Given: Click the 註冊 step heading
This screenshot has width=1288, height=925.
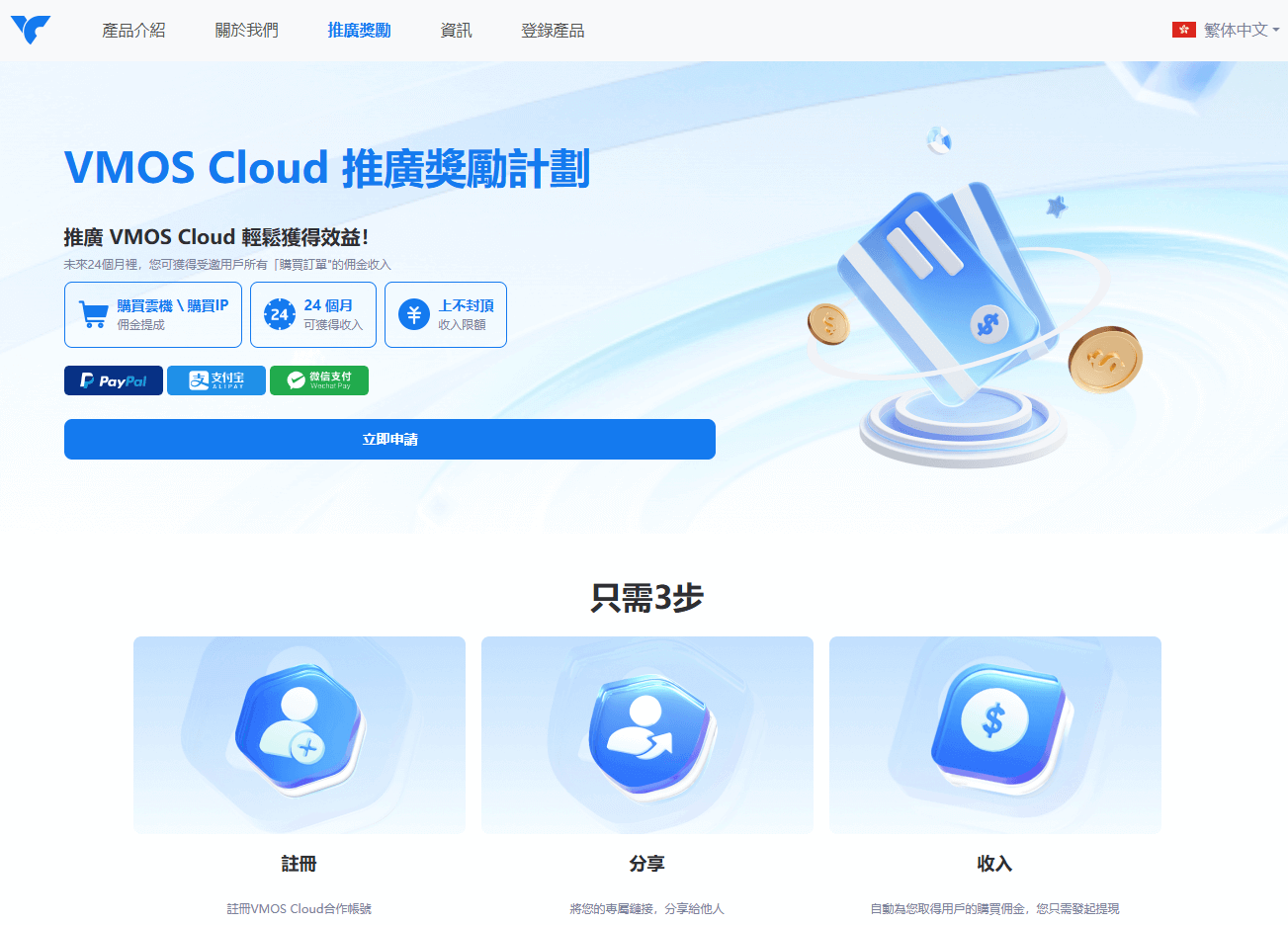Looking at the screenshot, I should [300, 864].
